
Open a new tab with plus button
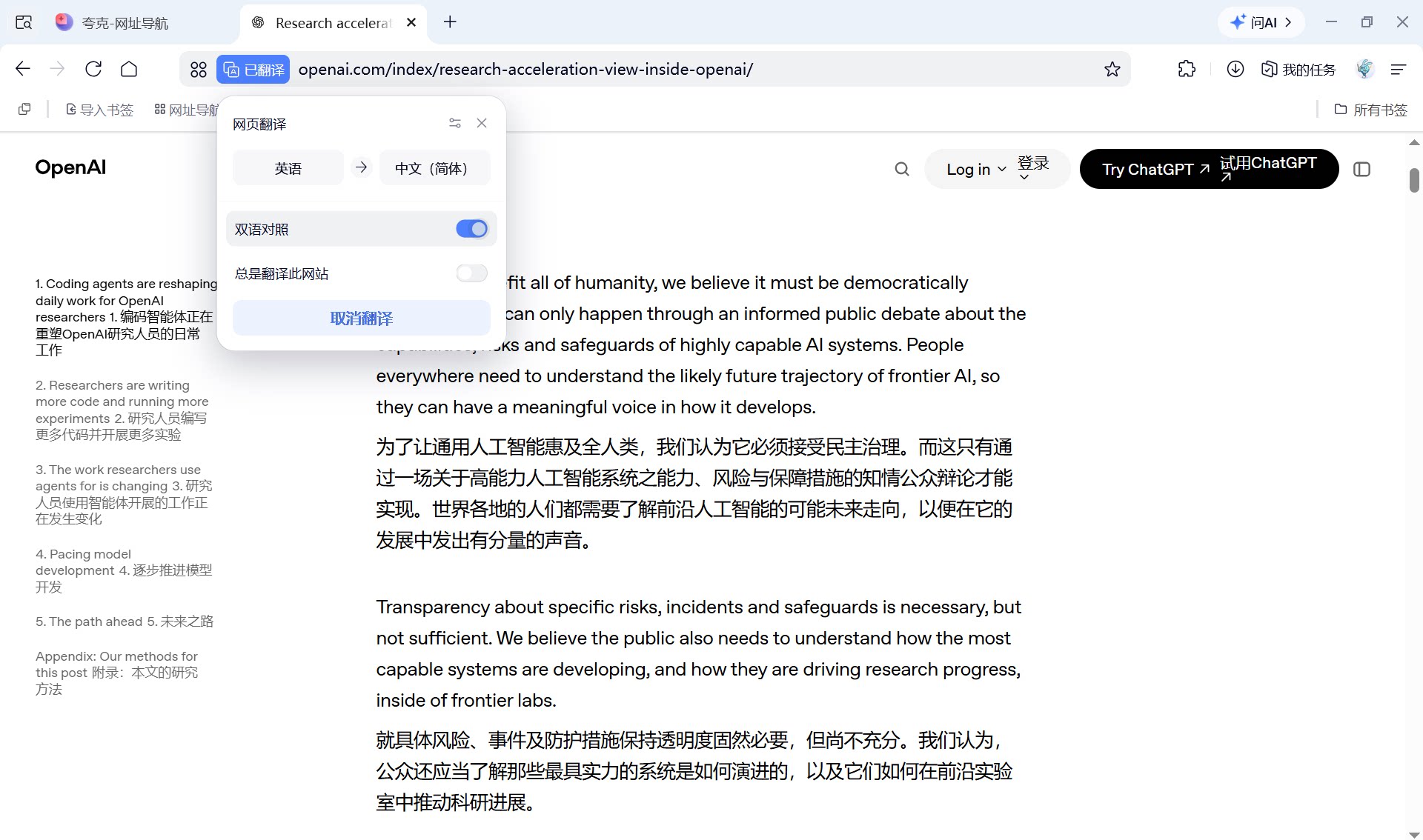coord(450,22)
